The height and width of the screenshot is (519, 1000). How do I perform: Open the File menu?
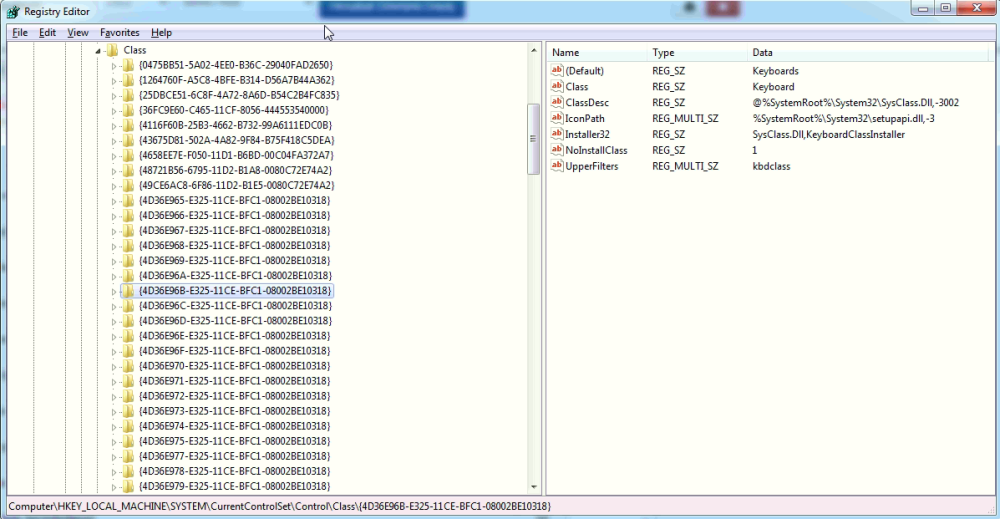pos(20,33)
